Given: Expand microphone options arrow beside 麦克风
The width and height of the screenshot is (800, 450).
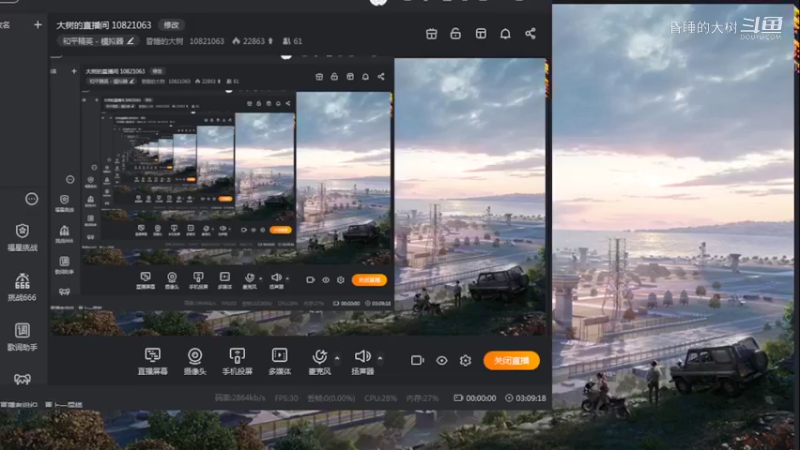Looking at the screenshot, I should tap(337, 358).
